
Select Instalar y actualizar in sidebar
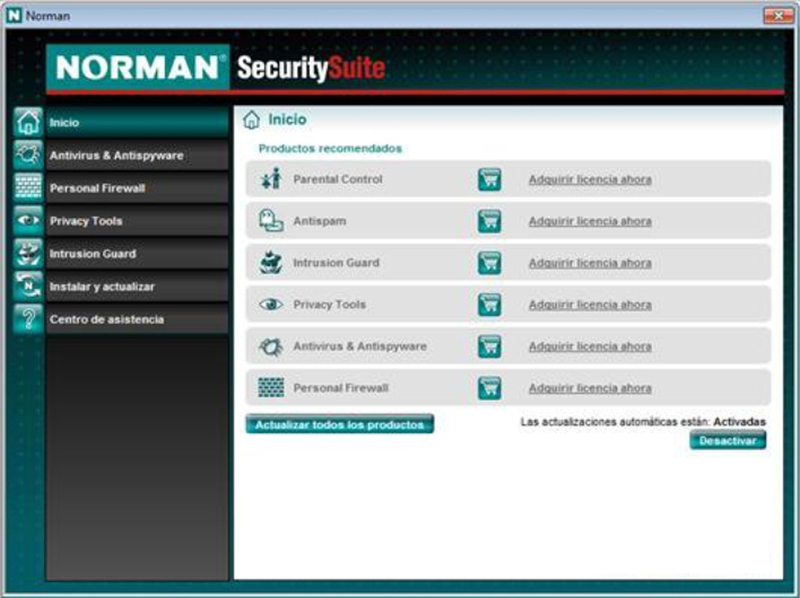[x=137, y=286]
